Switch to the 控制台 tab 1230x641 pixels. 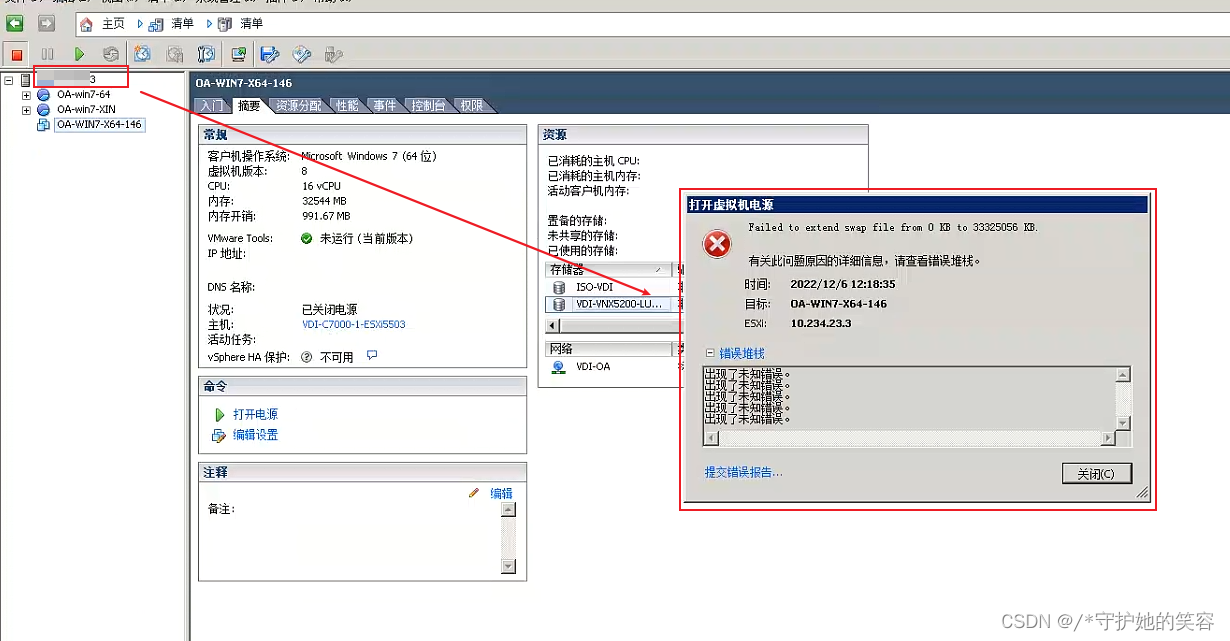pos(428,105)
